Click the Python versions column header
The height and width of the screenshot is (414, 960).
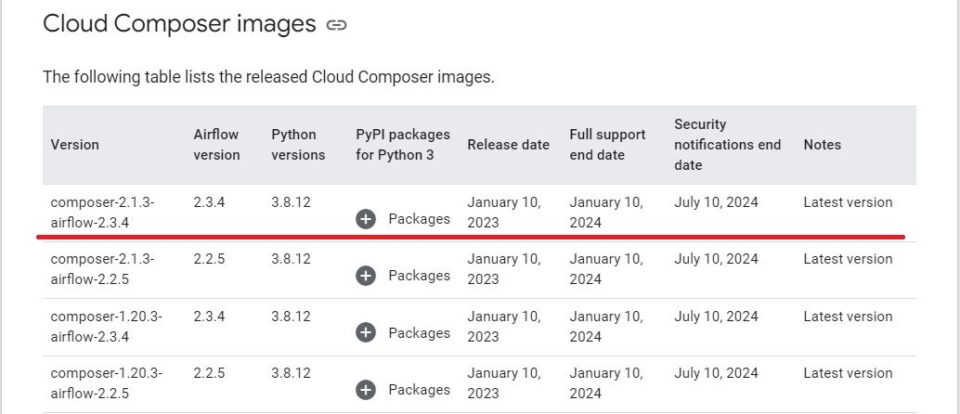pos(298,145)
